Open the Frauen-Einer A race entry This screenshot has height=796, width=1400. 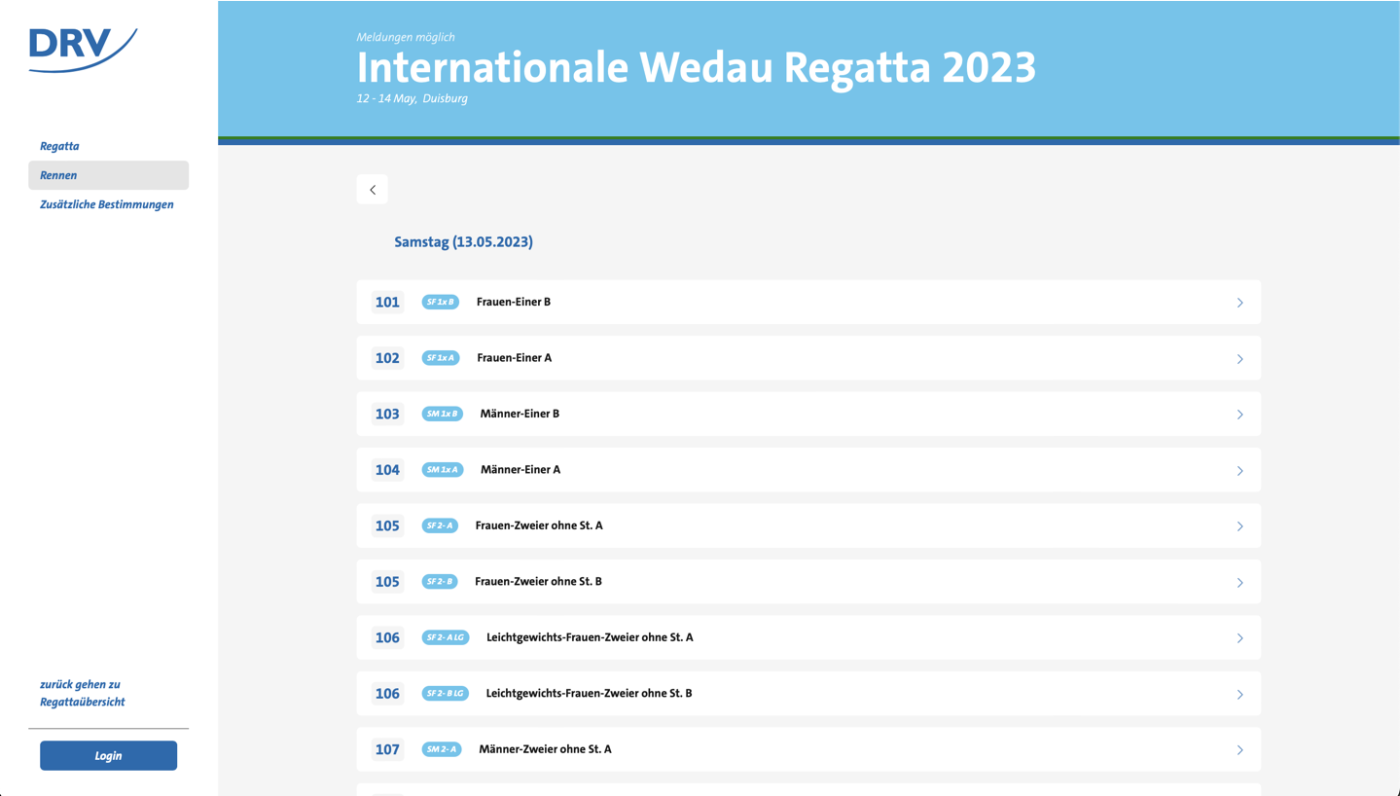tap(514, 358)
